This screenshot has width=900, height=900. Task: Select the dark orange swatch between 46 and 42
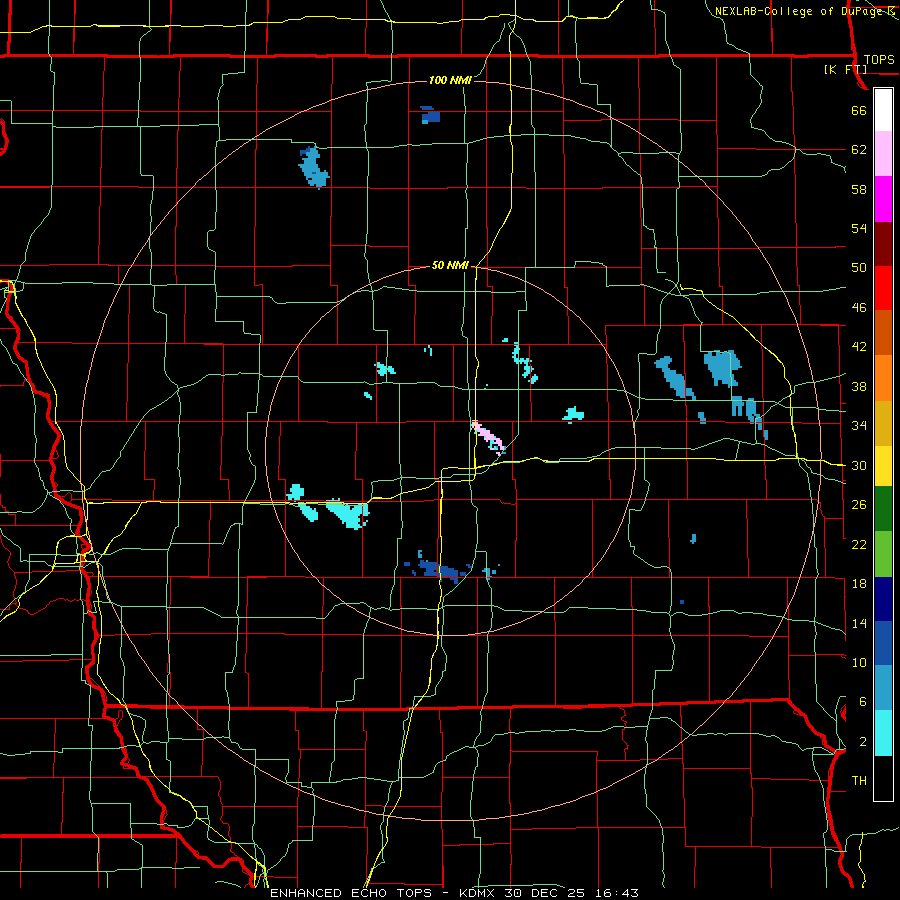pos(883,333)
